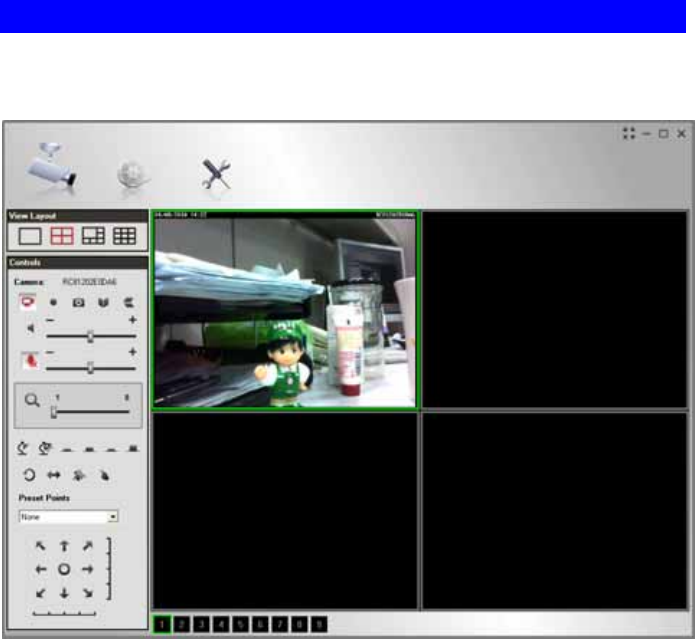Click the fourth icon in circular-arrow row

coord(104,475)
